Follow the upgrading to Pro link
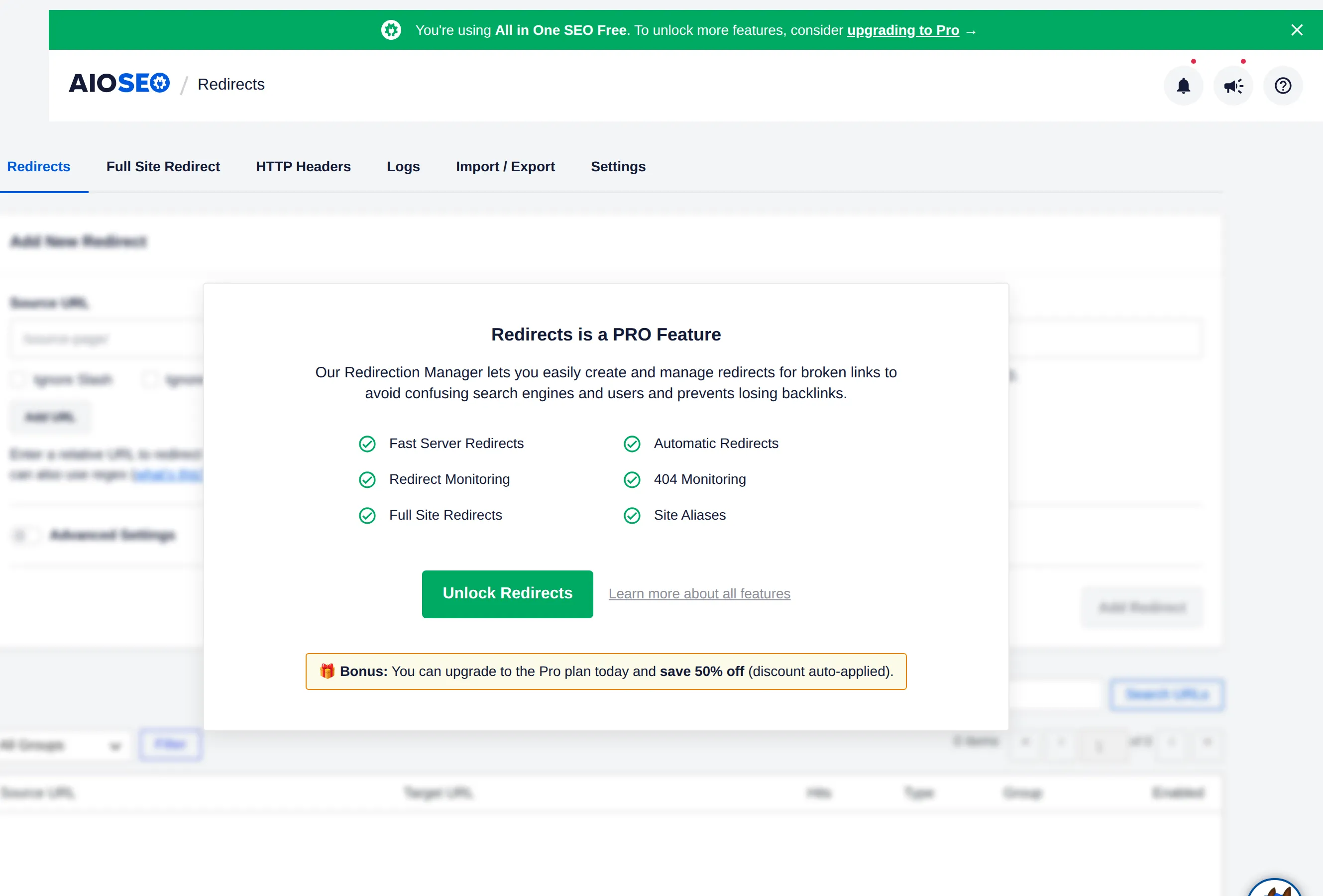 903,30
